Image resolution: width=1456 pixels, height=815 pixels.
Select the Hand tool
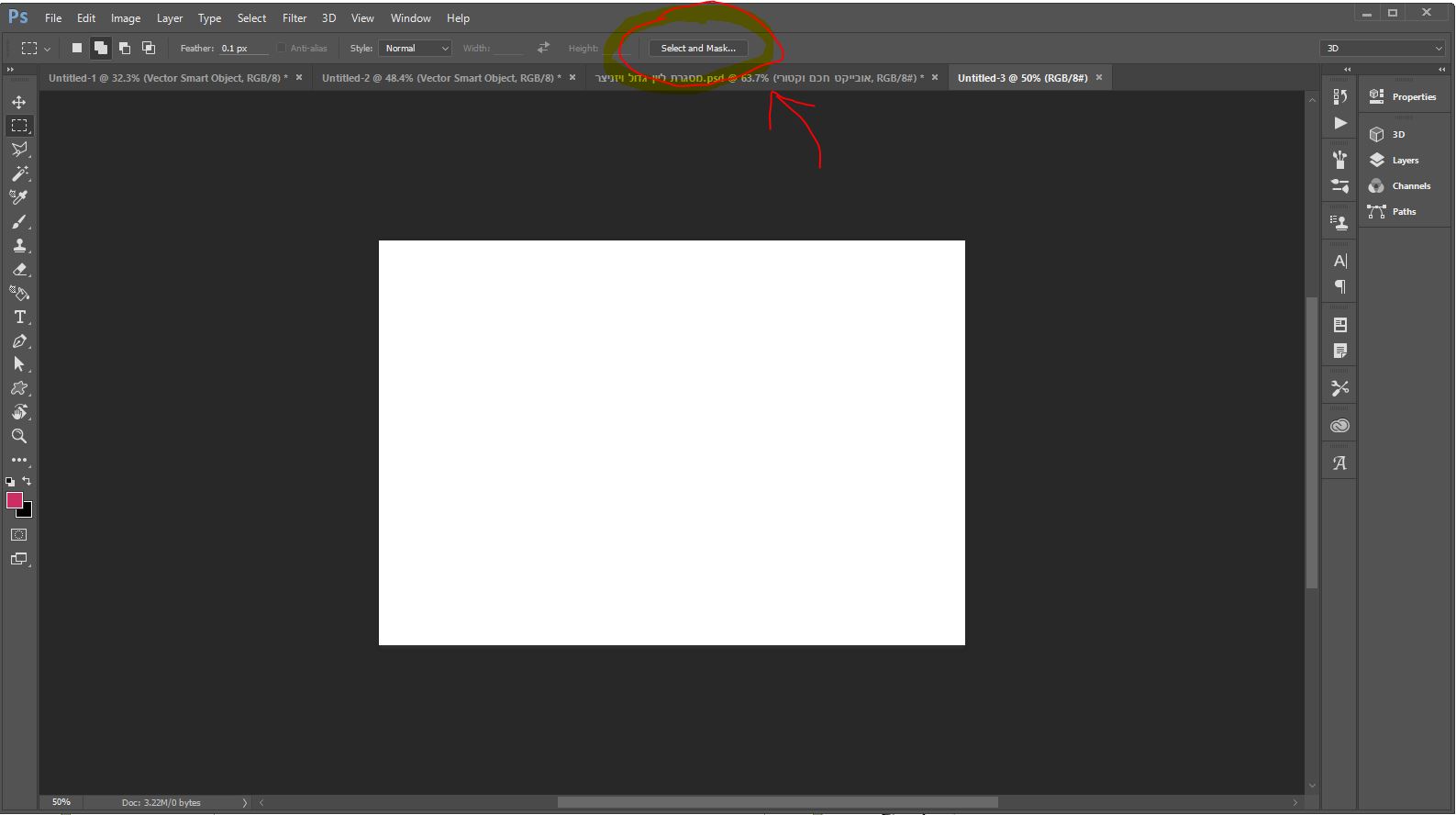click(19, 412)
